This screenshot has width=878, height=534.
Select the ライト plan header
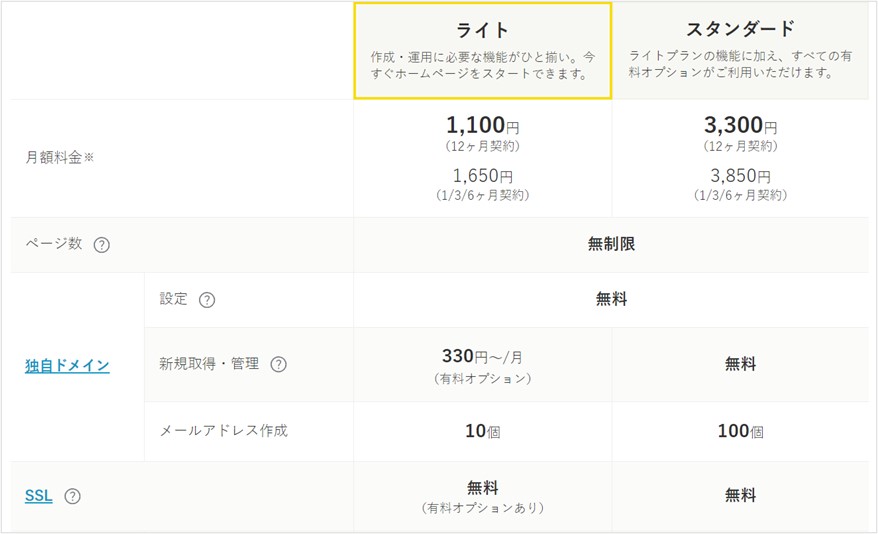click(482, 30)
